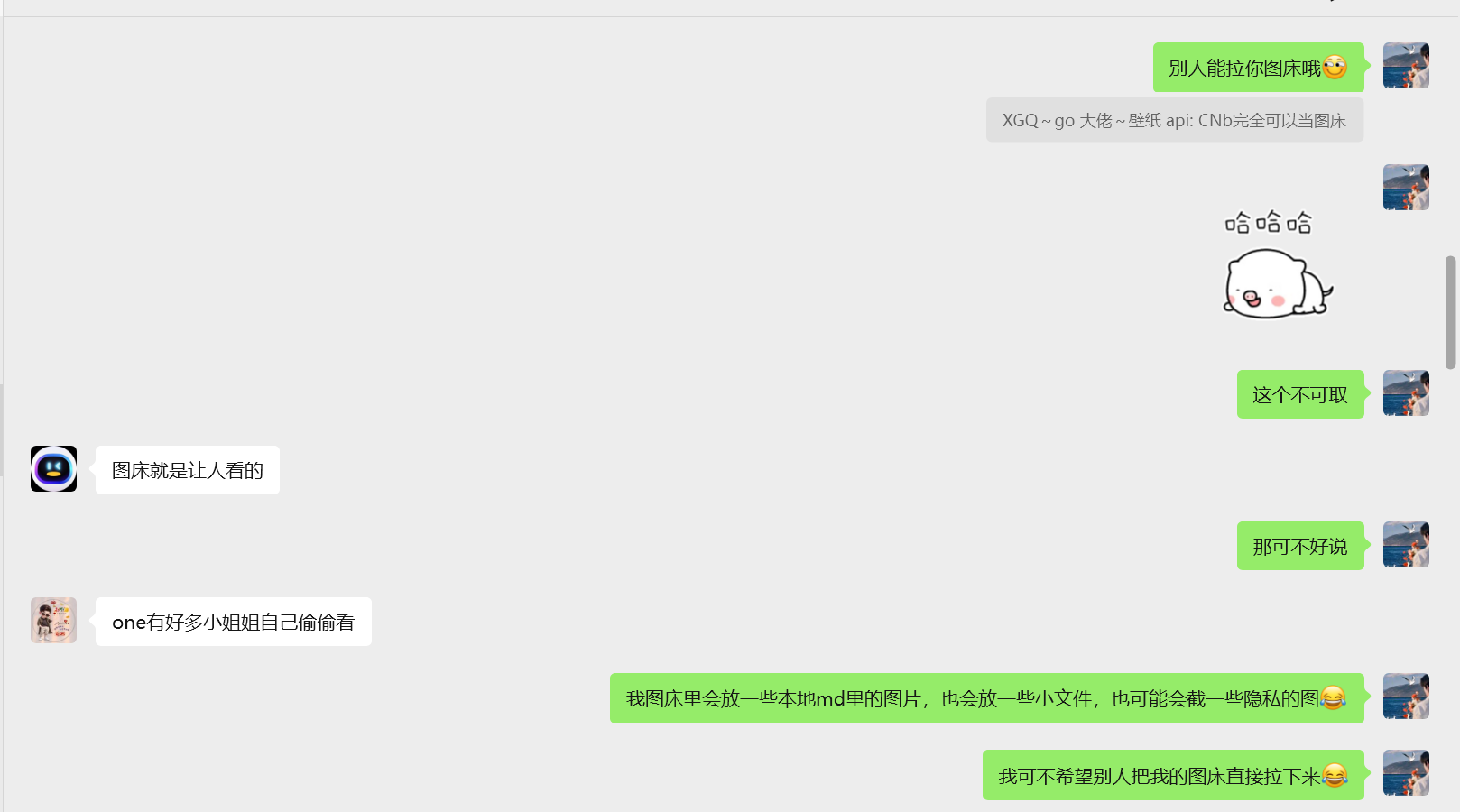Select the message bubble 别人能拉你图床哦

click(1258, 68)
